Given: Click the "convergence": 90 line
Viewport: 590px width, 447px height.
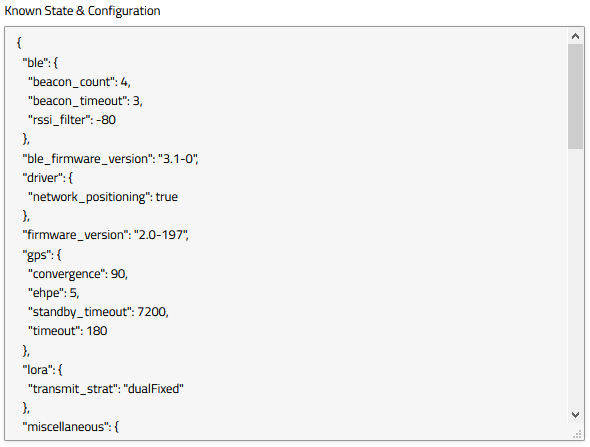Looking at the screenshot, I should [x=78, y=274].
